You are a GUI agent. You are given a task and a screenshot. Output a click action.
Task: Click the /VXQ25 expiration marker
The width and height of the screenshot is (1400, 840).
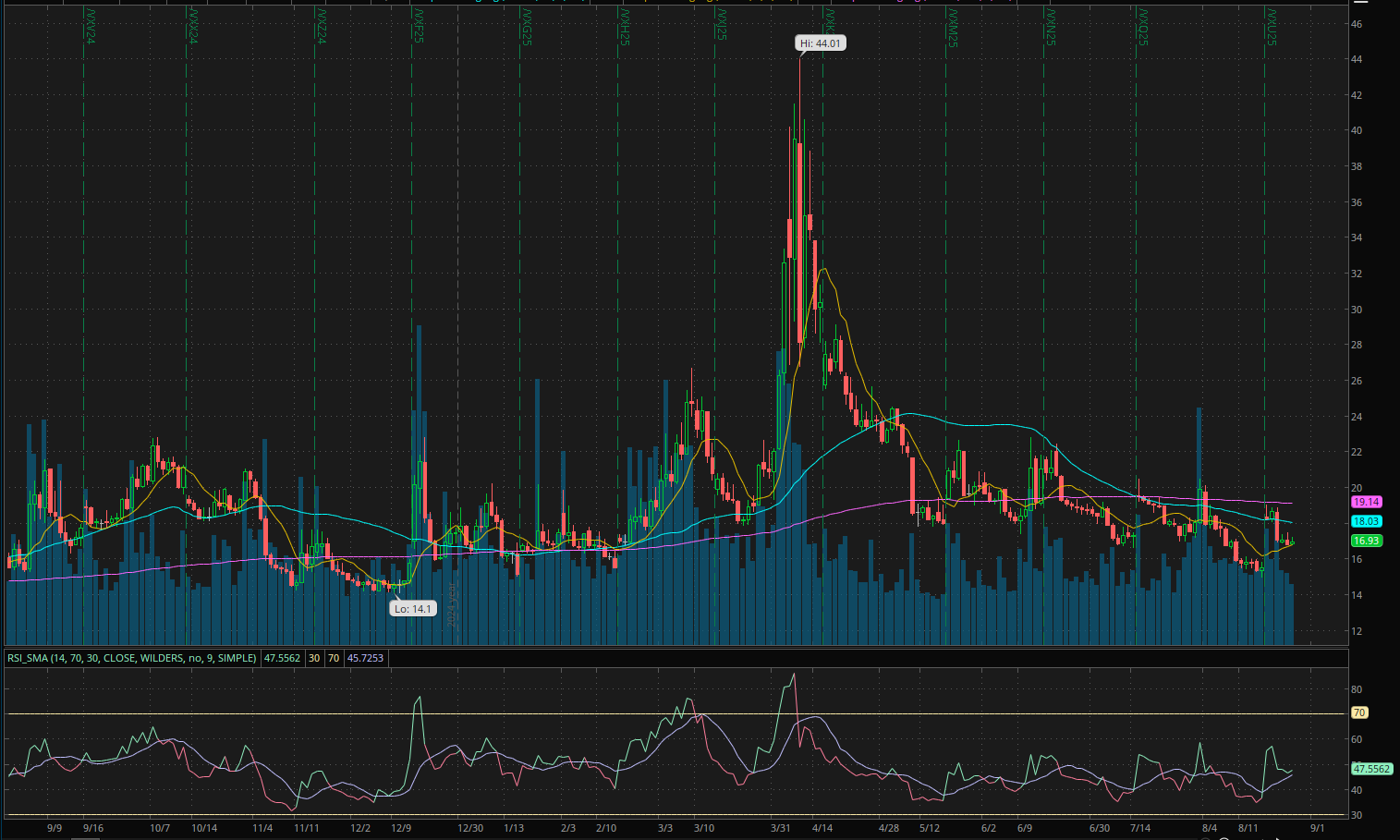point(1143,26)
